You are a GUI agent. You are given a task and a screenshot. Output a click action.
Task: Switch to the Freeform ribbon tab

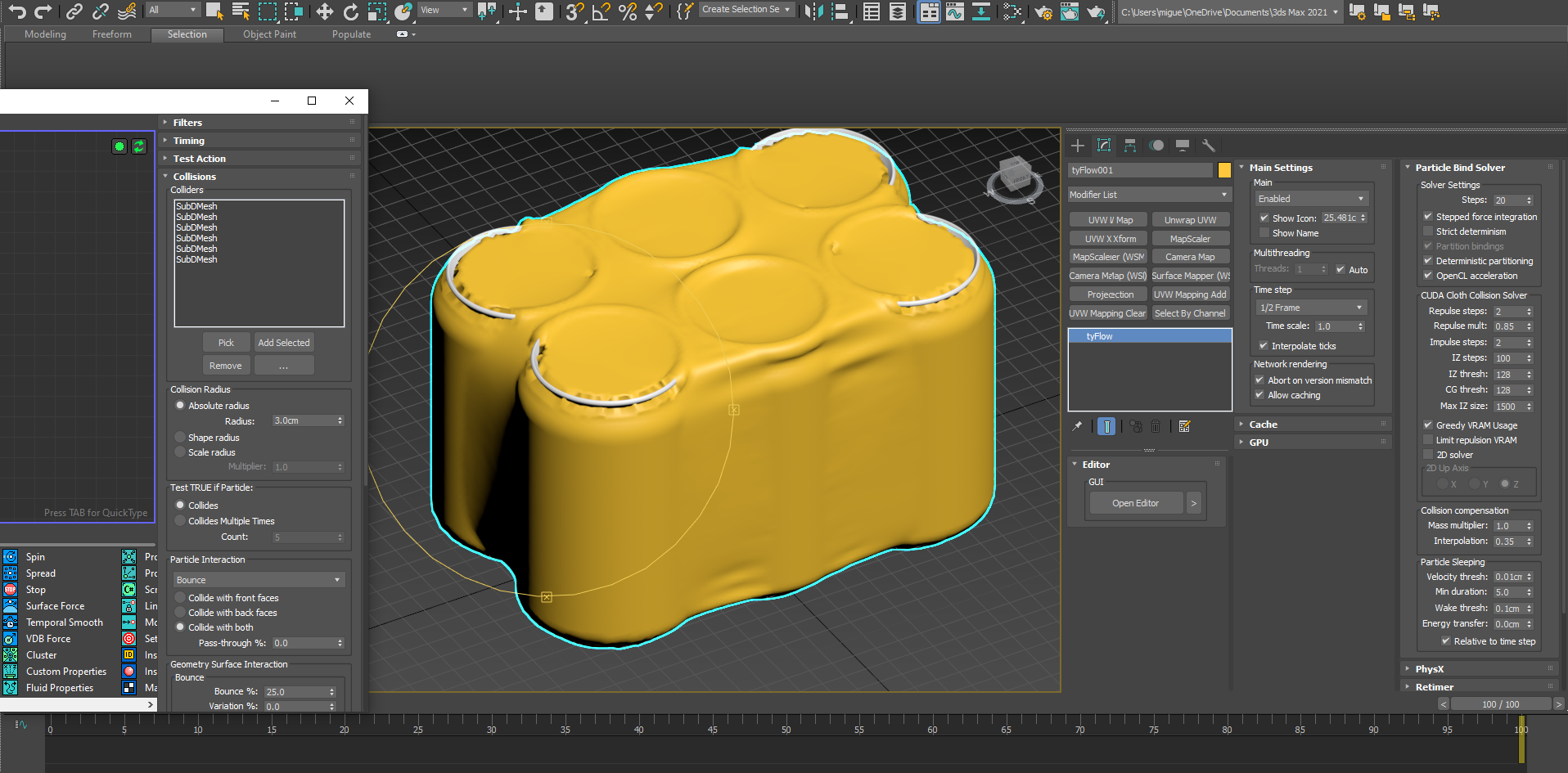111,34
